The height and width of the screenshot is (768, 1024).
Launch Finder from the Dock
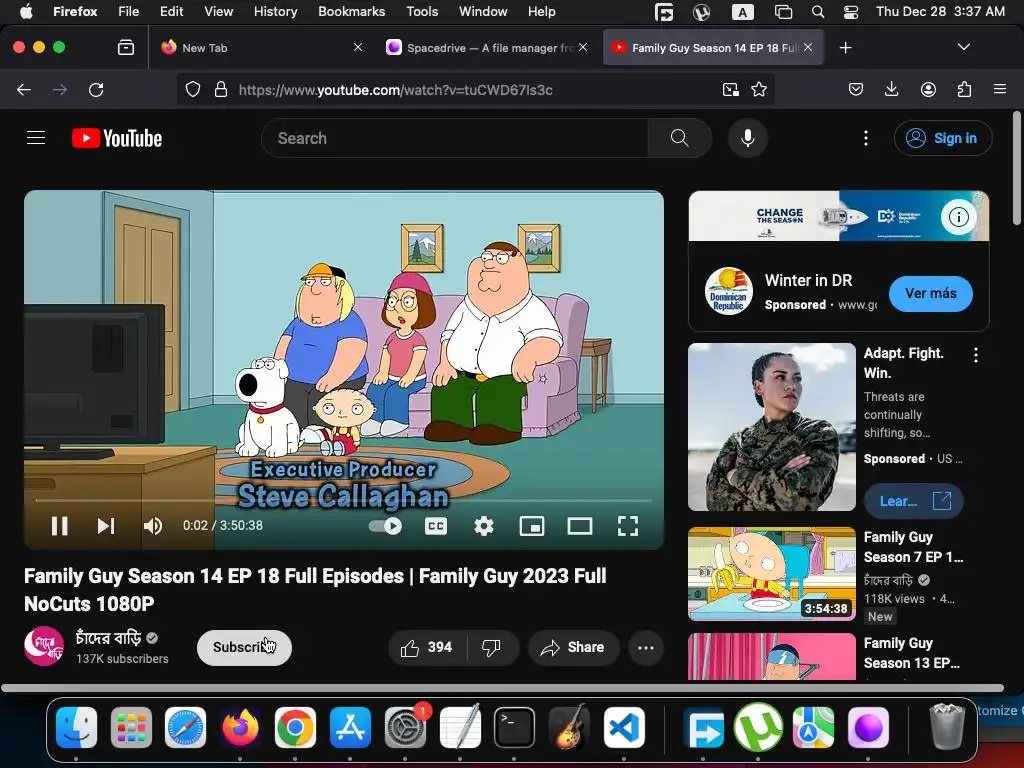[x=76, y=727]
